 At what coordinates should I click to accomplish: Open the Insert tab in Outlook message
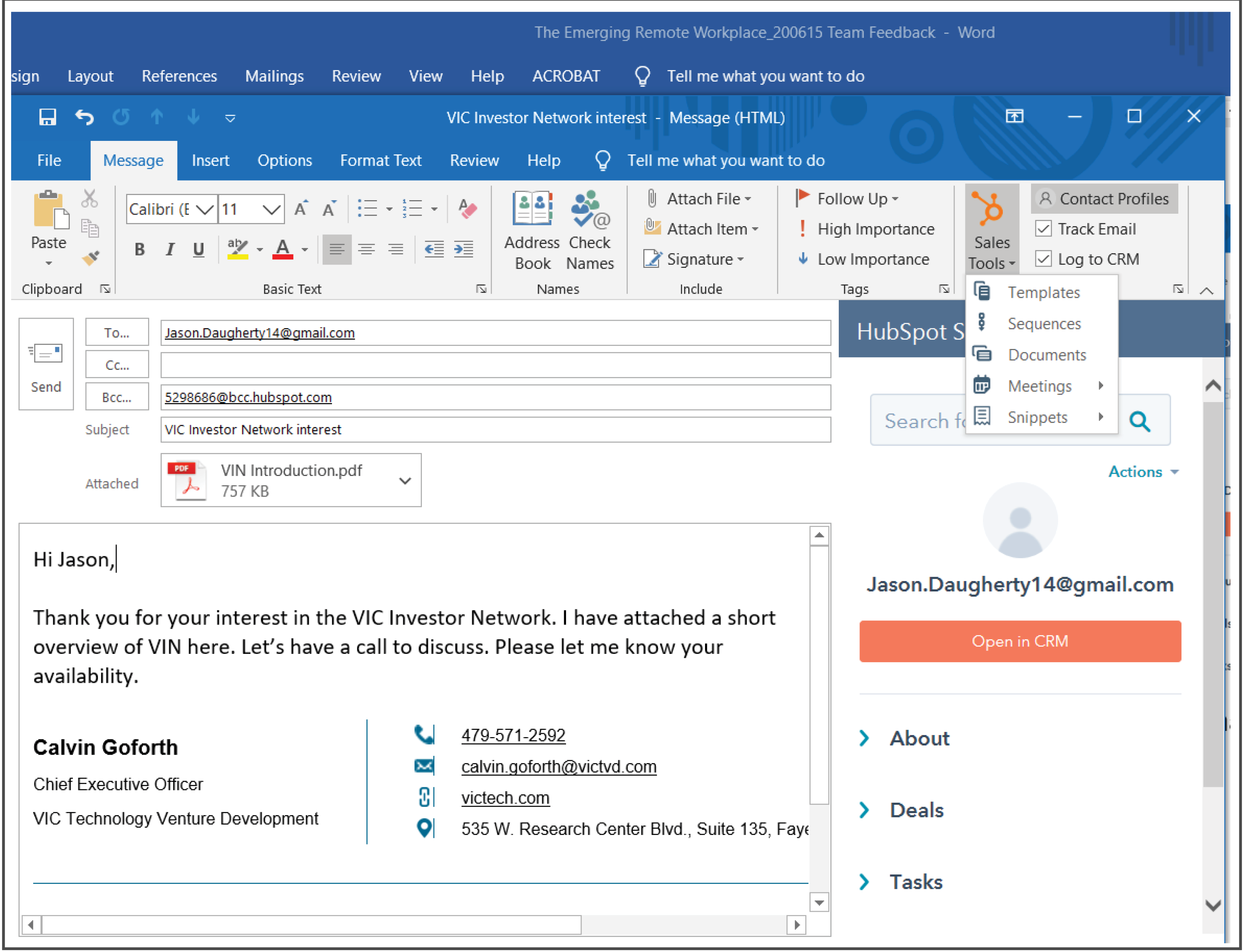tap(210, 160)
